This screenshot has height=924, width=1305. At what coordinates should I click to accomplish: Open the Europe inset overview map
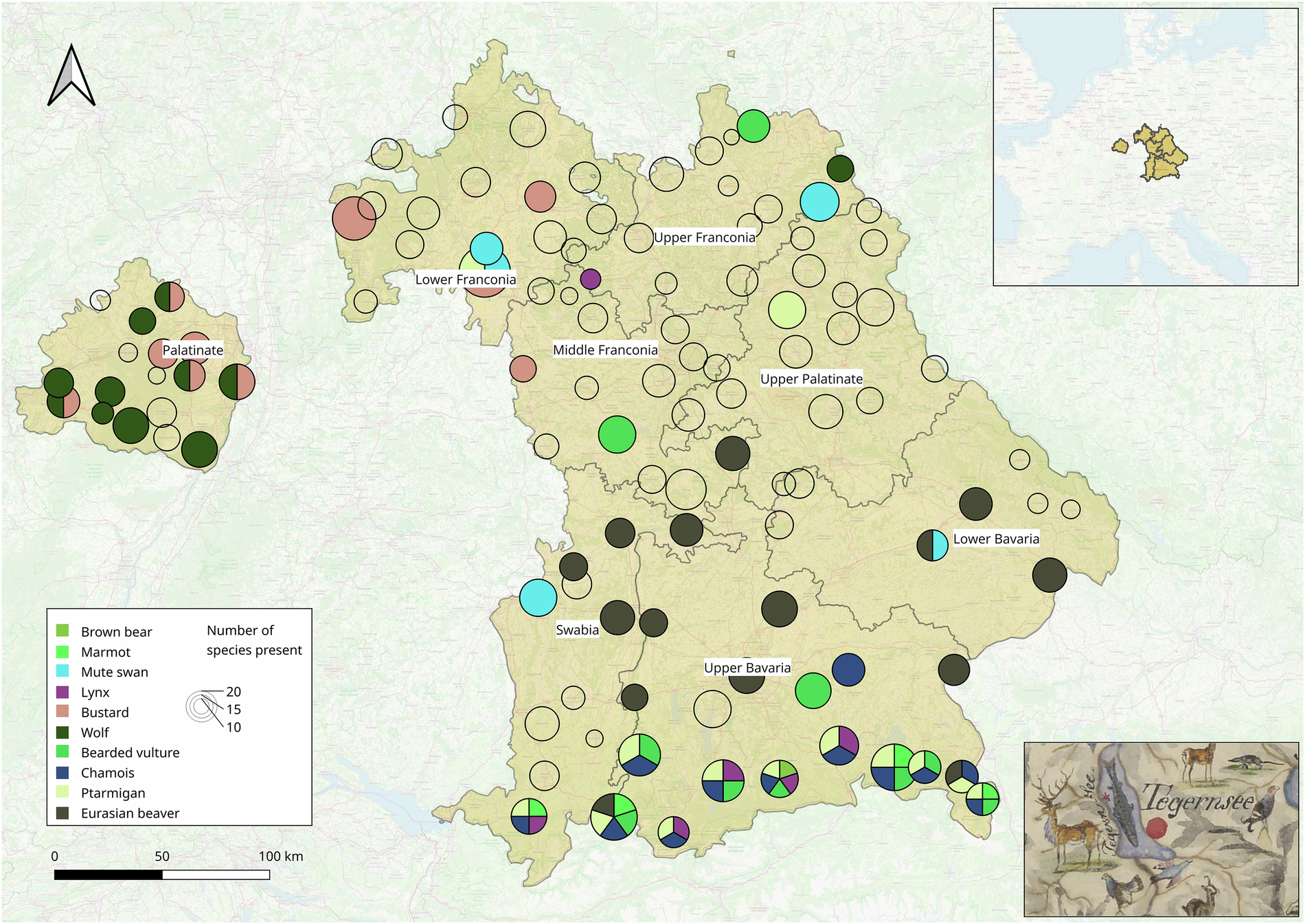pos(1145,147)
